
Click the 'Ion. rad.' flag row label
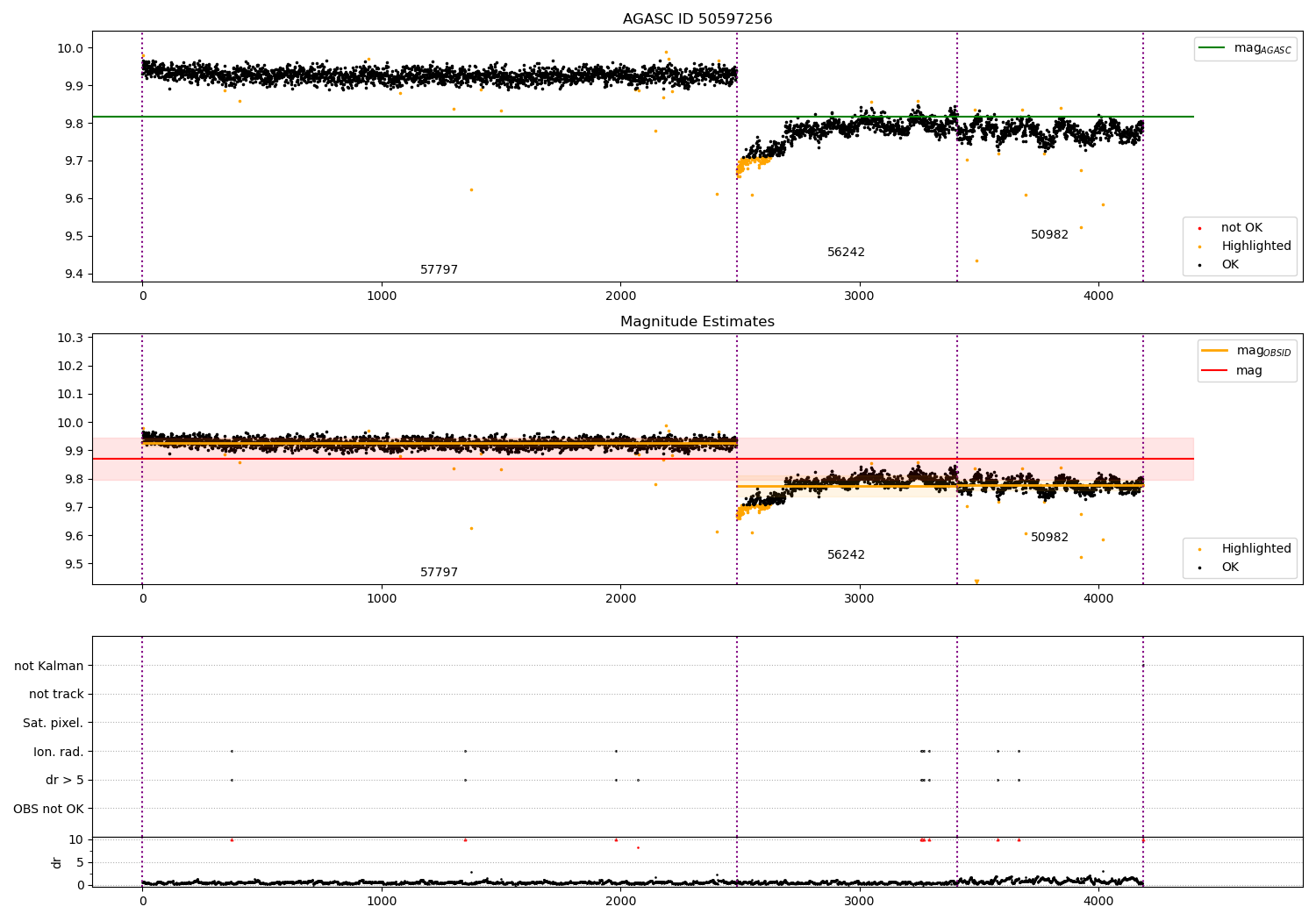coord(59,753)
